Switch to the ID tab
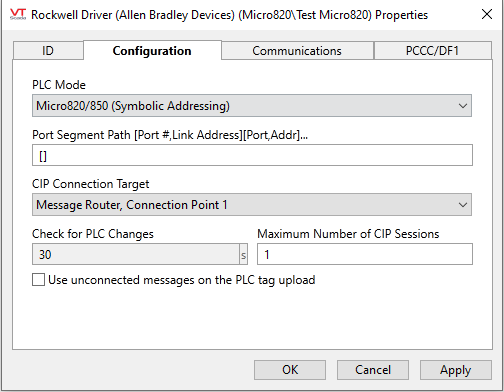This screenshot has width=504, height=392. coord(48,51)
